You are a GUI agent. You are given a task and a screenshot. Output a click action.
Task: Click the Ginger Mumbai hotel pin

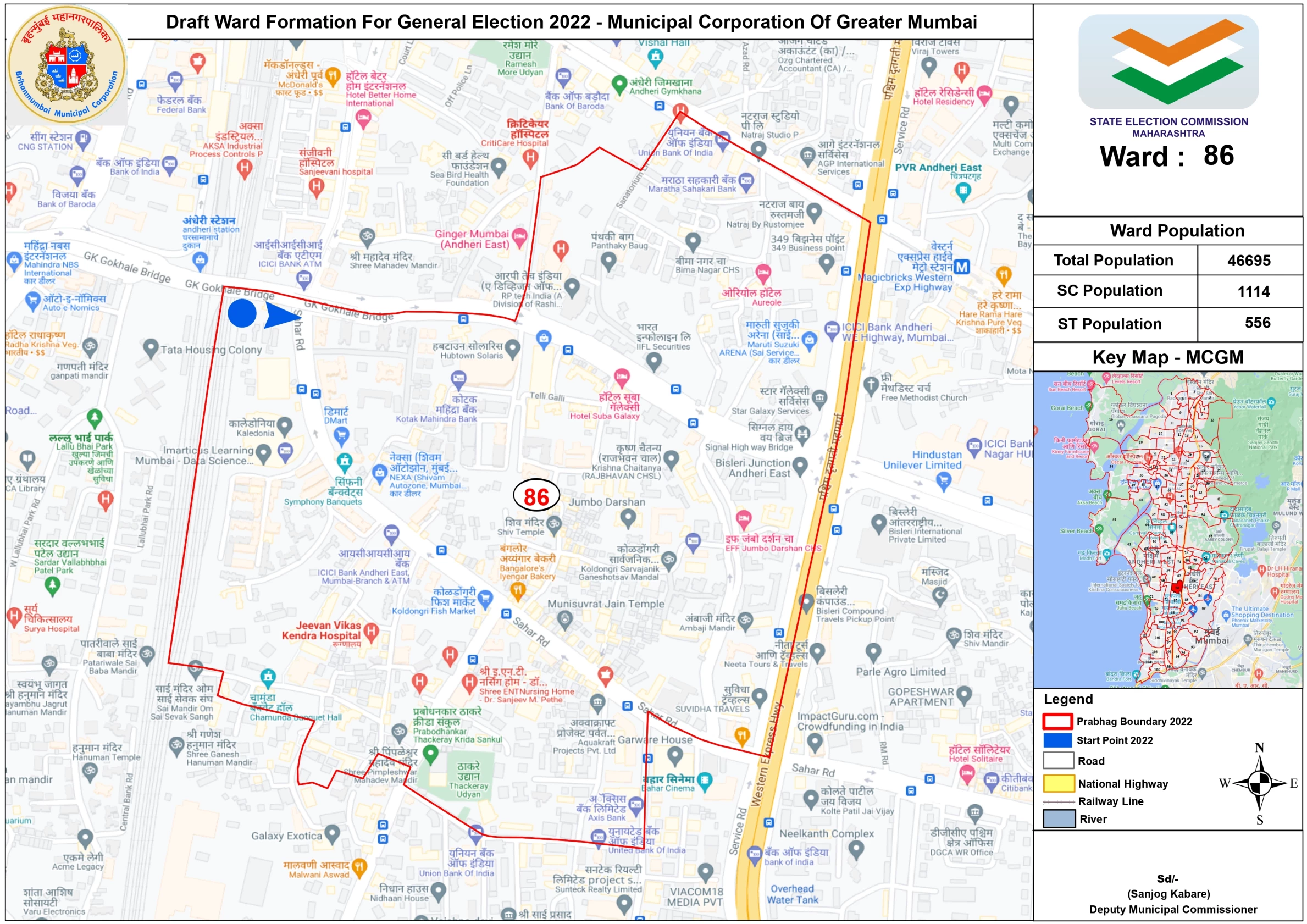(519, 237)
